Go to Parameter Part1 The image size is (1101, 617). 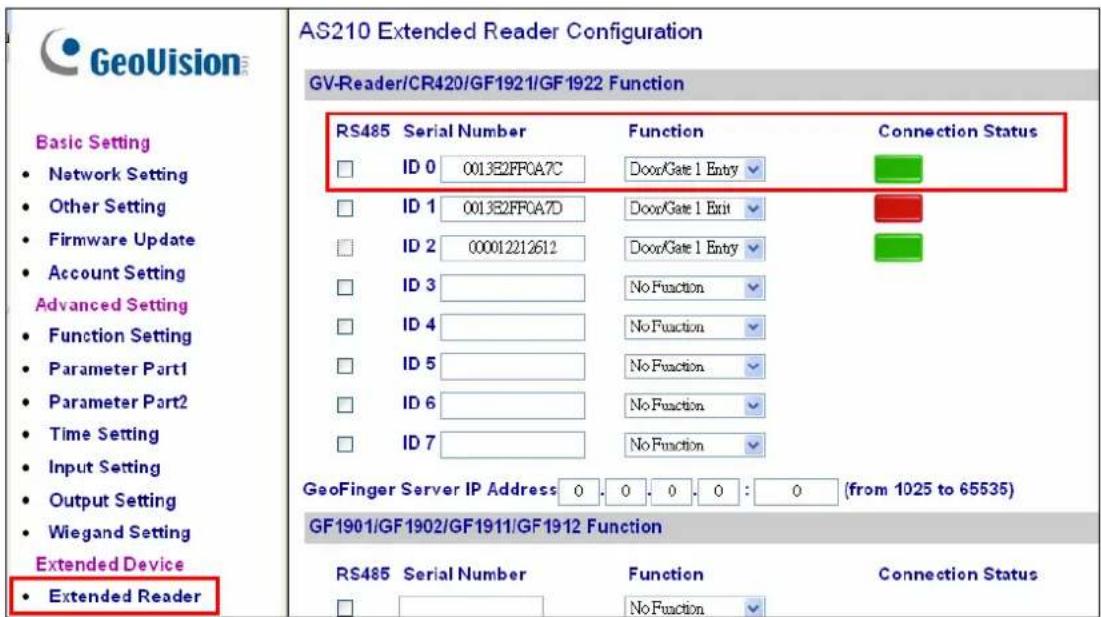pyautogui.click(x=118, y=369)
